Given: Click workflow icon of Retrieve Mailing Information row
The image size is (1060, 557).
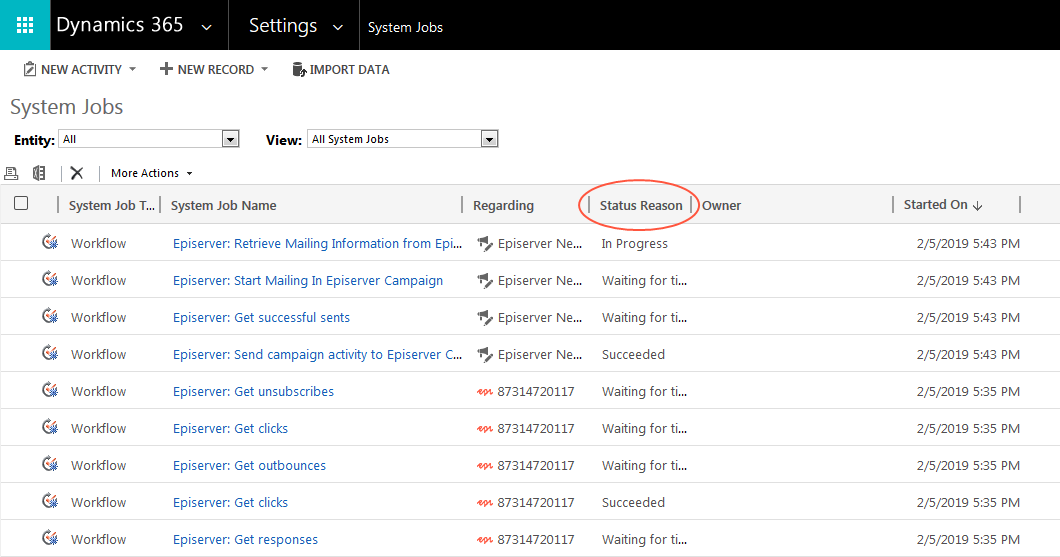Looking at the screenshot, I should click(x=50, y=242).
